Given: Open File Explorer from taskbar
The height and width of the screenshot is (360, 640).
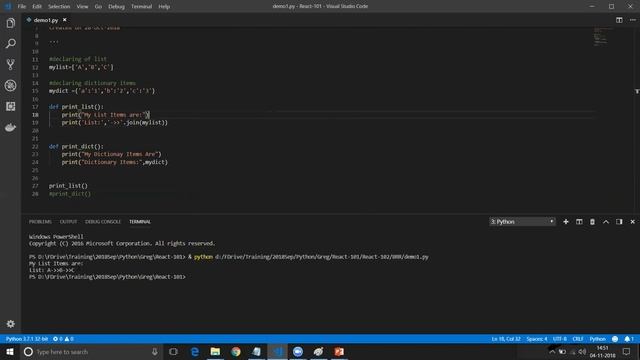Looking at the screenshot, I should pyautogui.click(x=215, y=351).
